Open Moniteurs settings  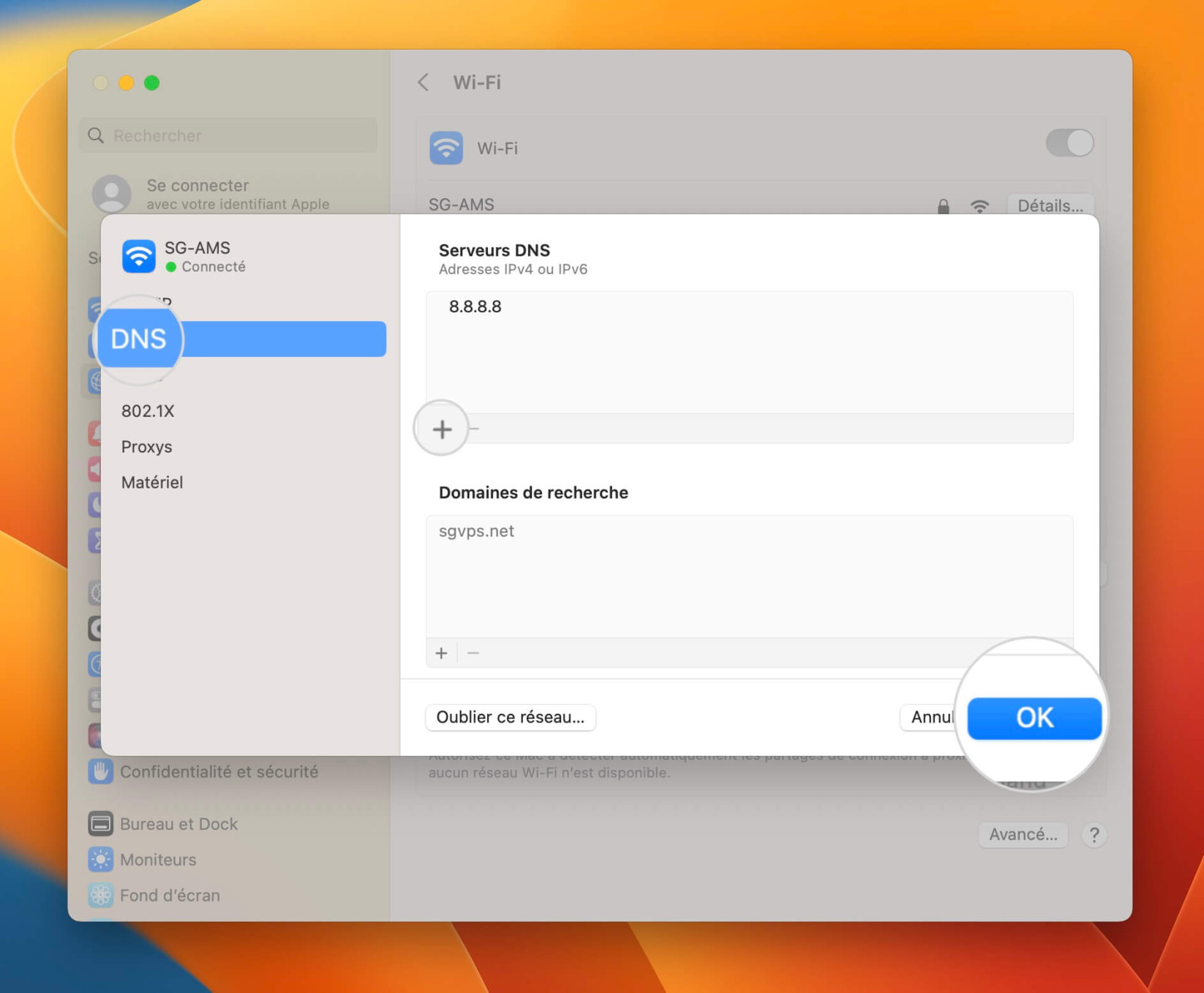coord(158,860)
